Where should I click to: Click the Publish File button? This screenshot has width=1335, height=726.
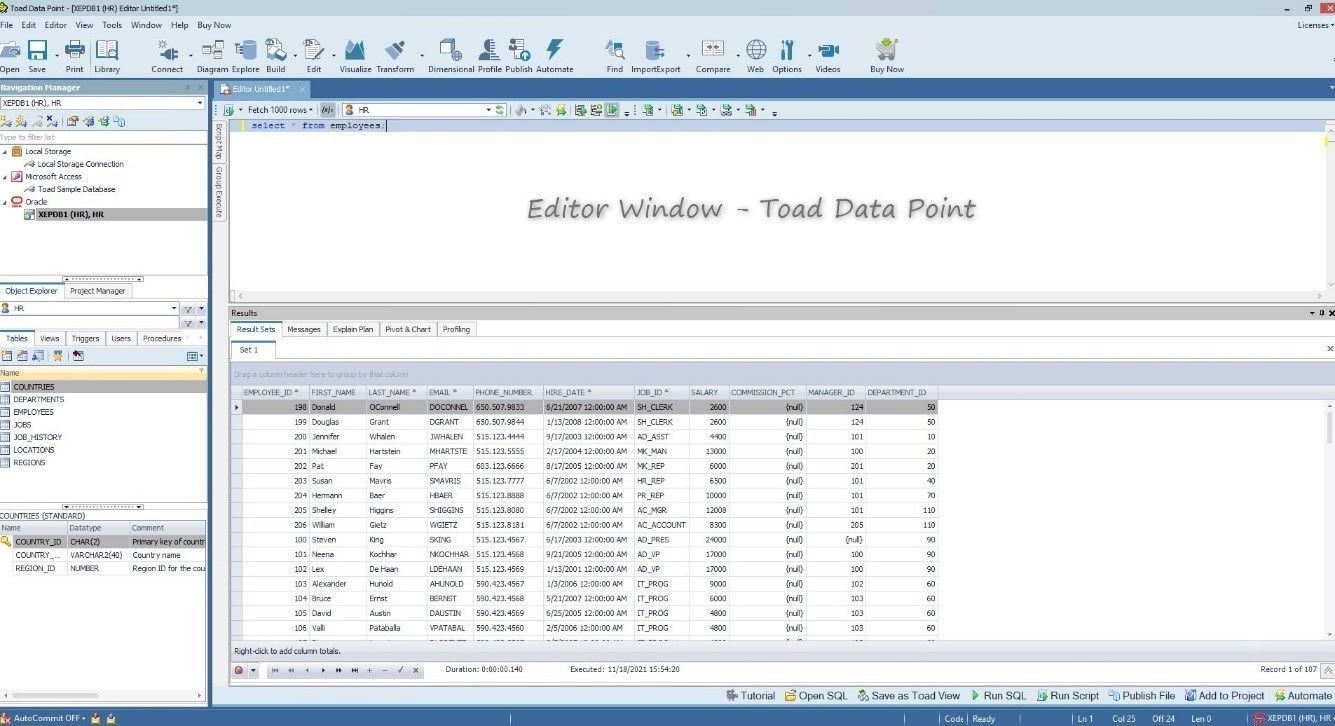[x=1141, y=696]
